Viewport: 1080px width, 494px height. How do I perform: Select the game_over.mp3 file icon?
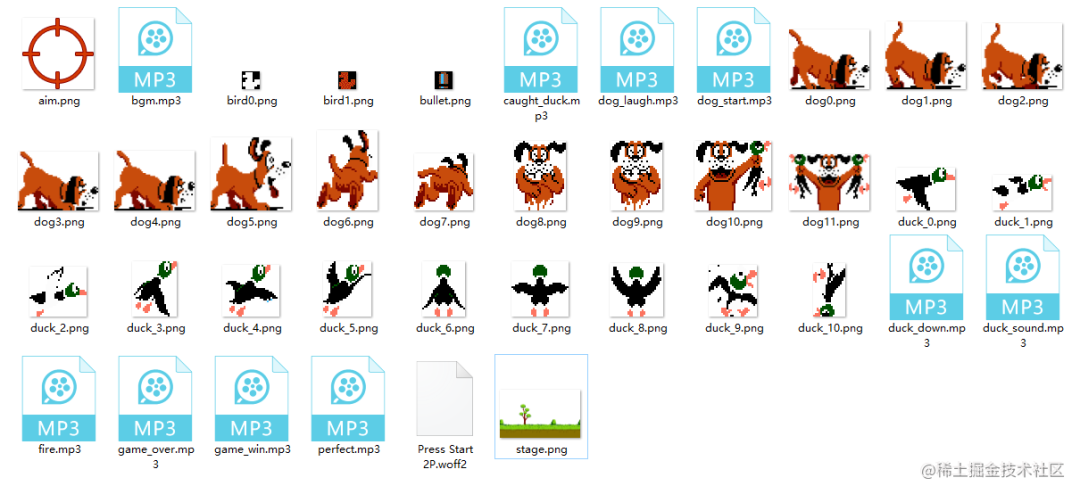click(x=155, y=398)
